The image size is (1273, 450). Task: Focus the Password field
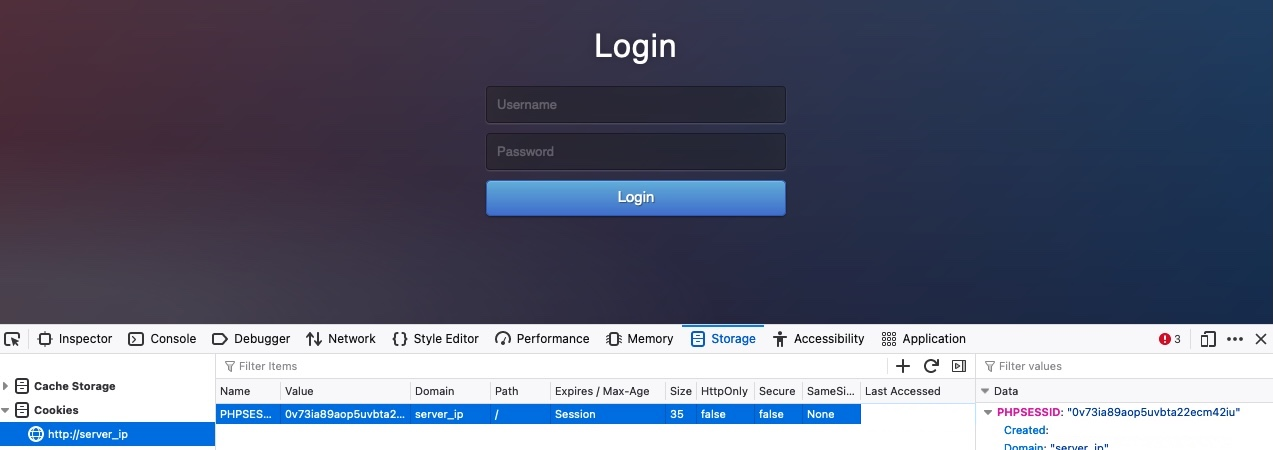[x=635, y=152]
